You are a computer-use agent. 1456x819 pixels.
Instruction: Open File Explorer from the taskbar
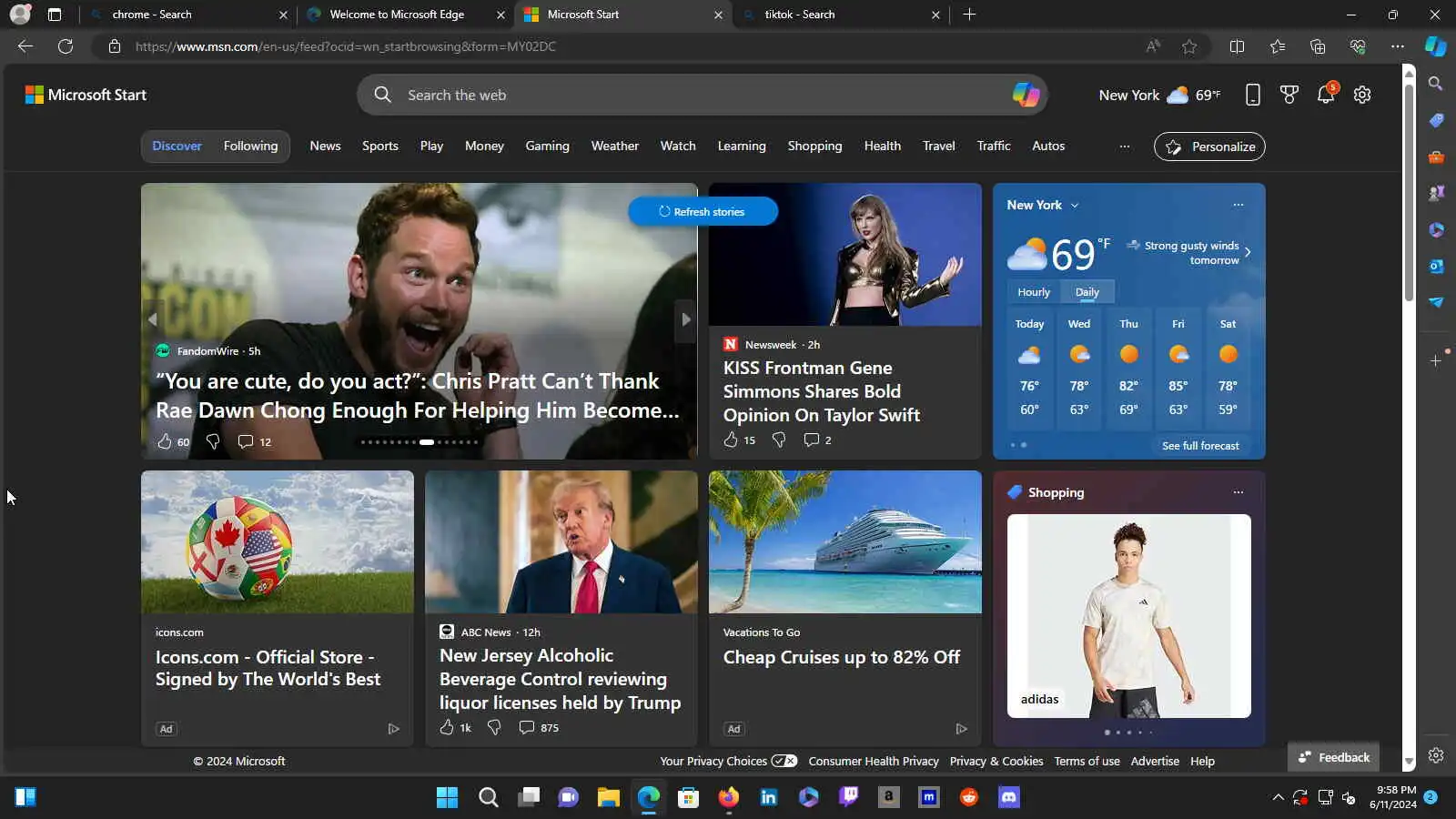tap(609, 798)
